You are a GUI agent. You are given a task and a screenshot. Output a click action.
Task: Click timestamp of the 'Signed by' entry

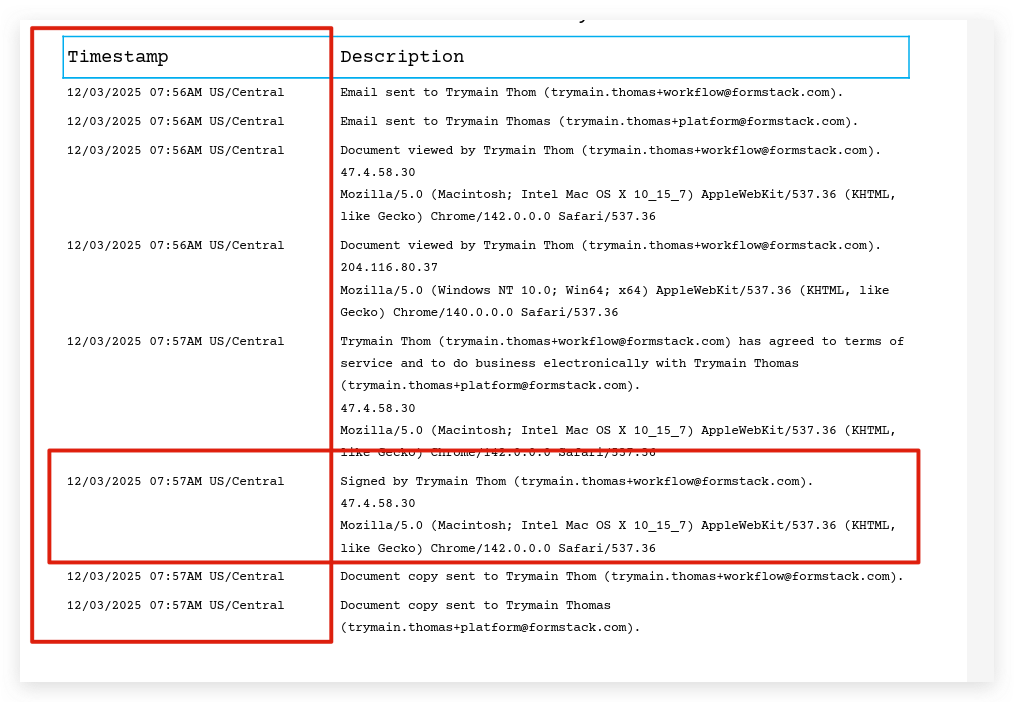[175, 482]
